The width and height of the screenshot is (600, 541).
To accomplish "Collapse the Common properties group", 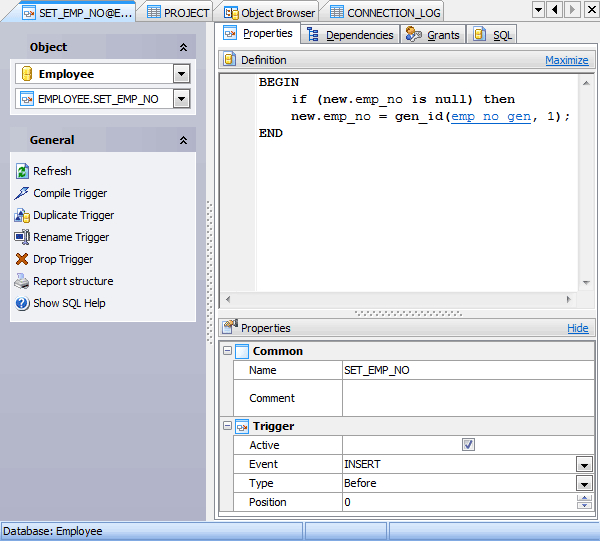I will pyautogui.click(x=227, y=351).
